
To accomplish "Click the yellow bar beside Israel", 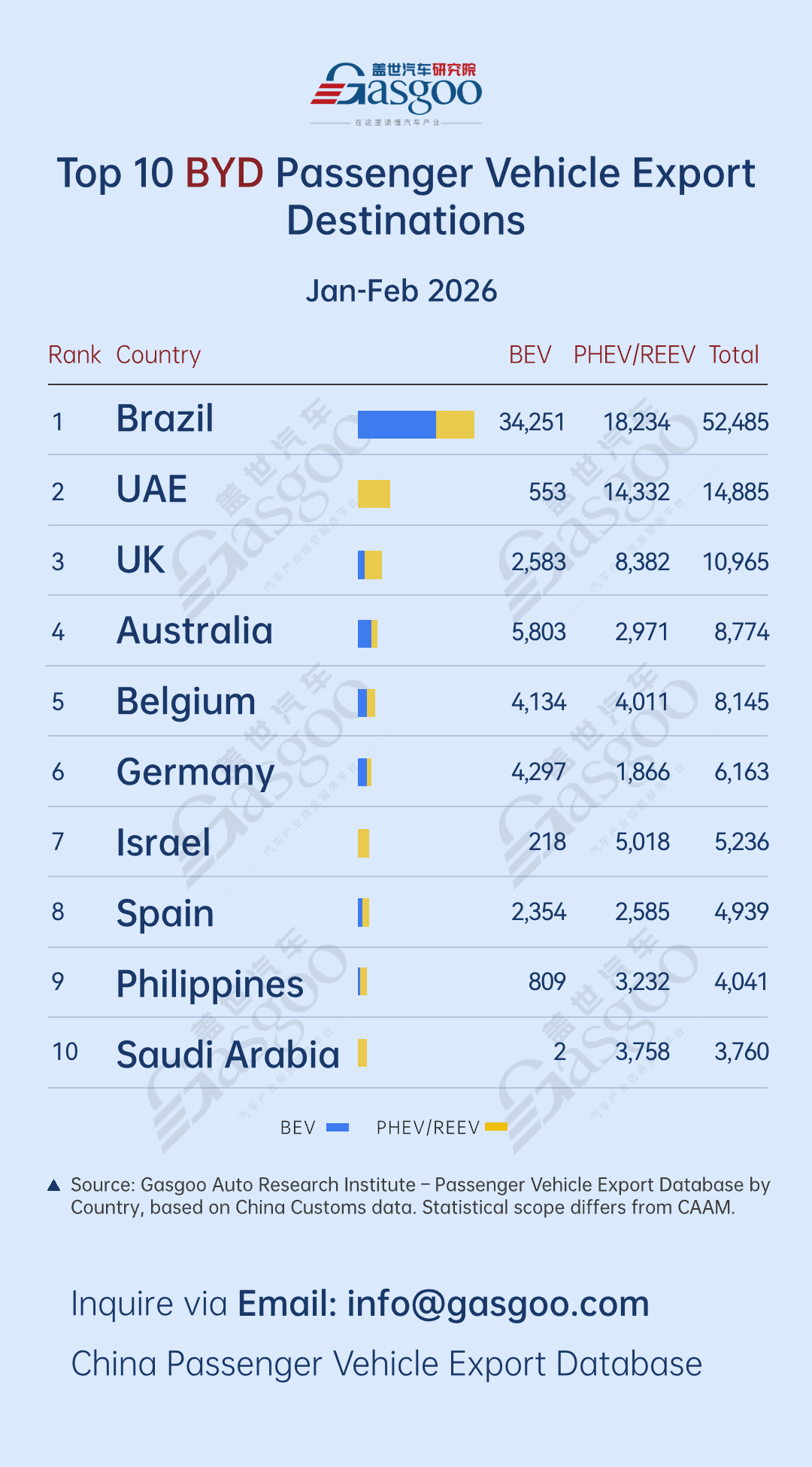I will point(364,843).
